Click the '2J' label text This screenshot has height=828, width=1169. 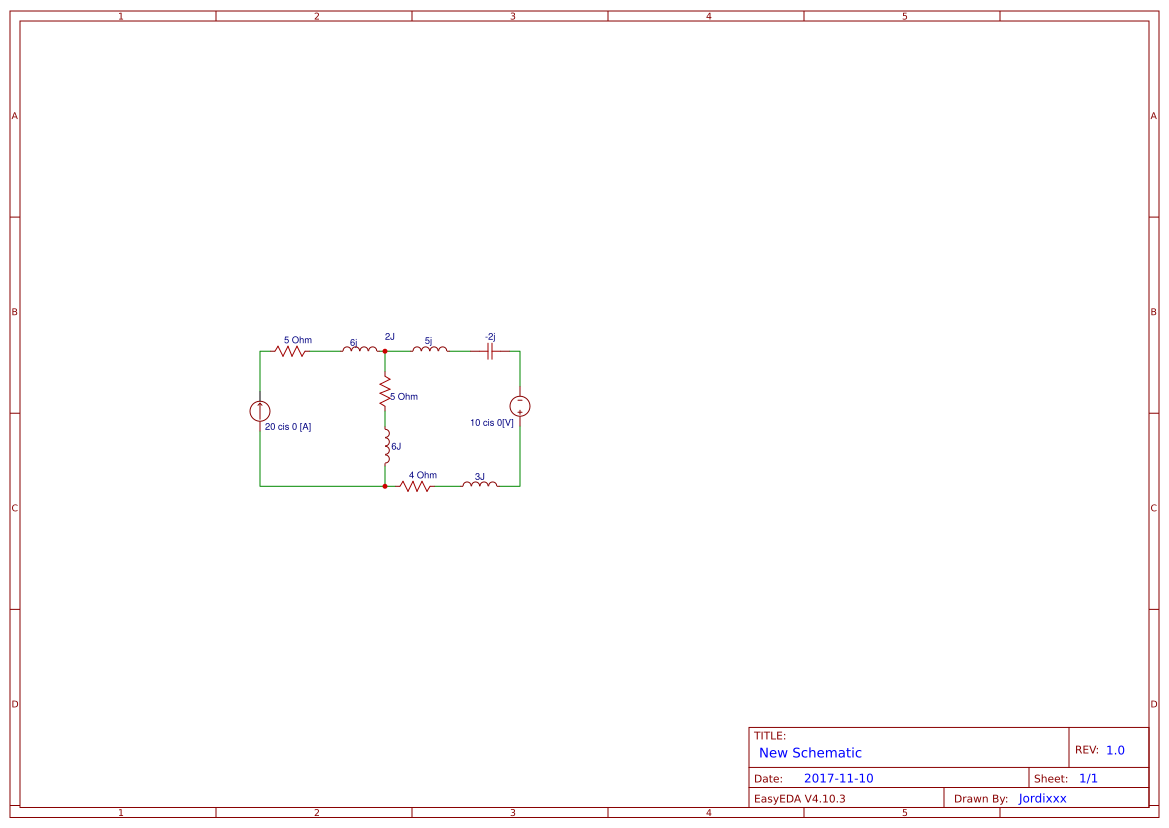click(389, 337)
